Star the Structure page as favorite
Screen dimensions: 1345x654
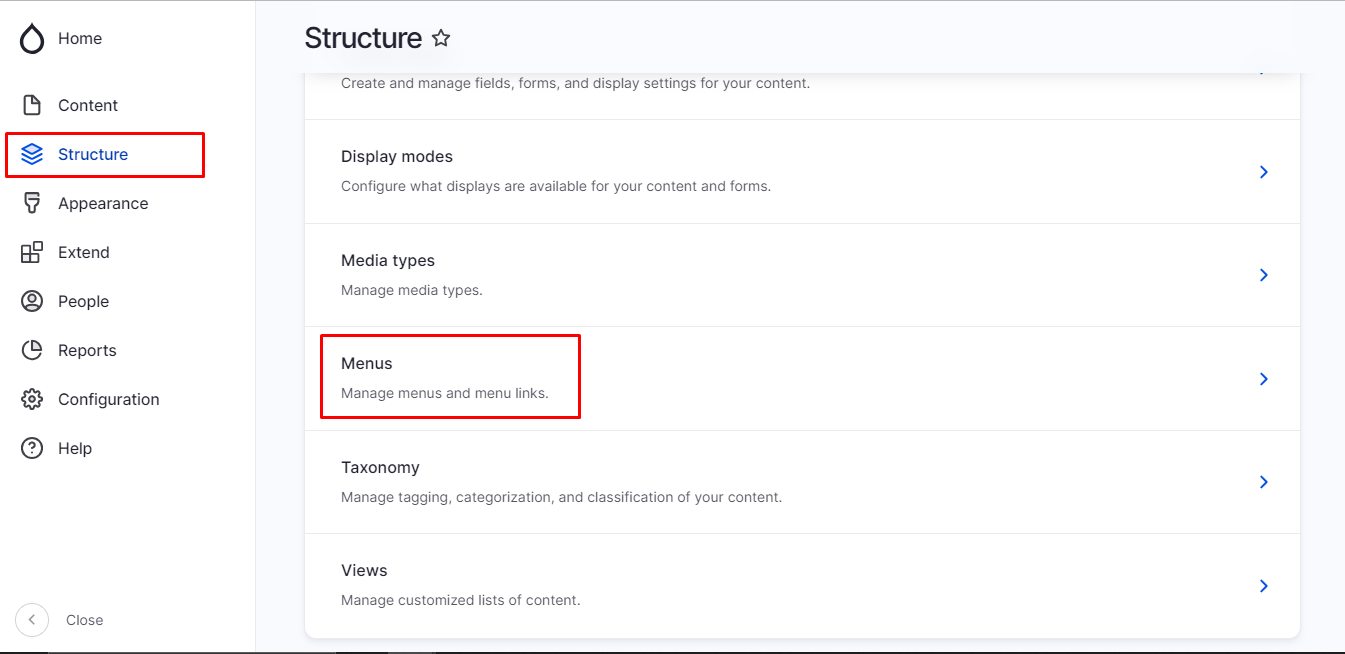440,38
